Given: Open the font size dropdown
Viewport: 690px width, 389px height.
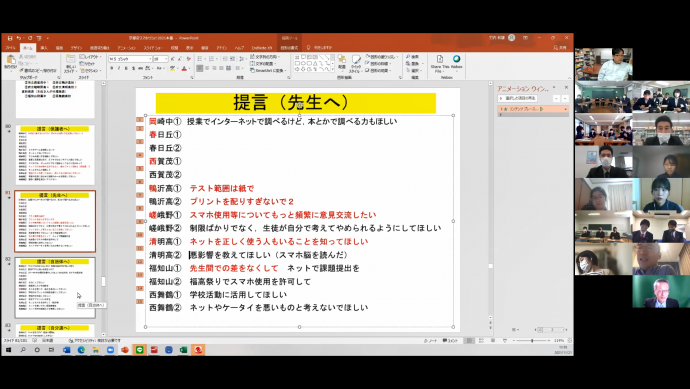Looking at the screenshot, I should point(166,59).
